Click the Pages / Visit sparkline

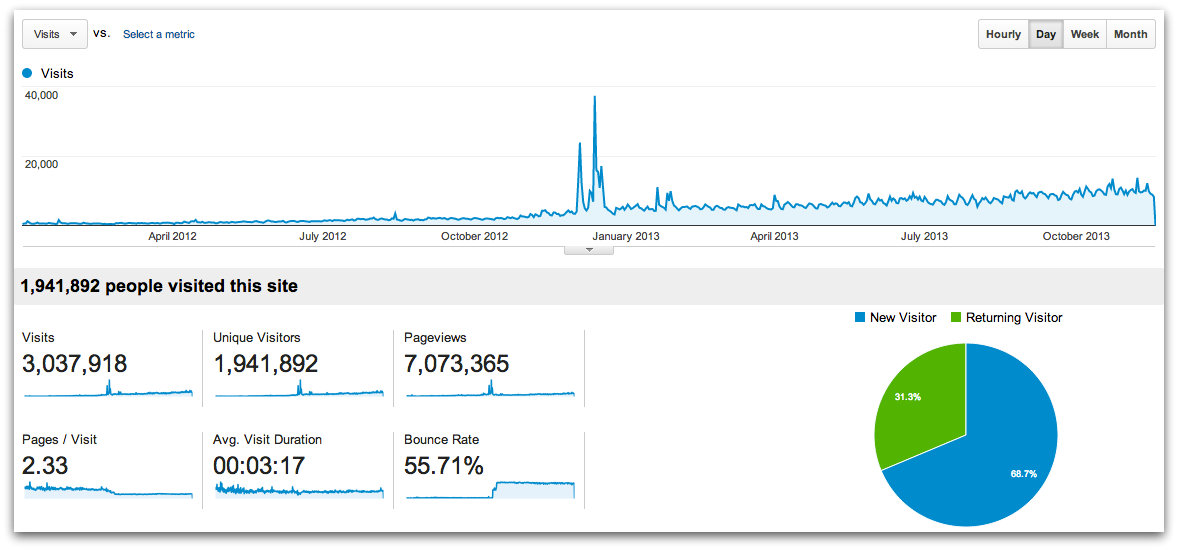(108, 489)
